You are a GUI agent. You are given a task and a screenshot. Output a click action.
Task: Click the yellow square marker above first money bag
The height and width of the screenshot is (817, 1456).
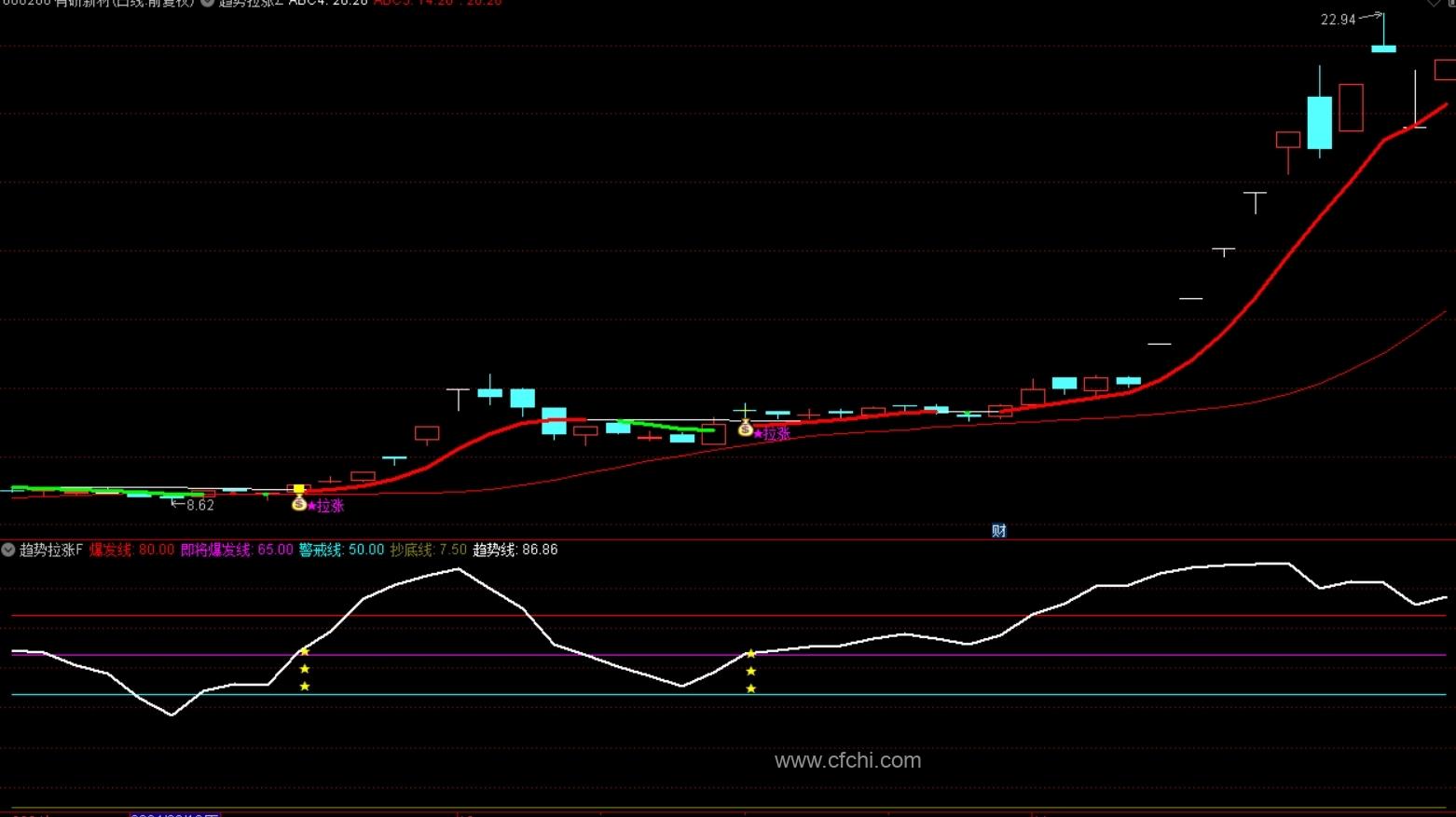coord(298,488)
